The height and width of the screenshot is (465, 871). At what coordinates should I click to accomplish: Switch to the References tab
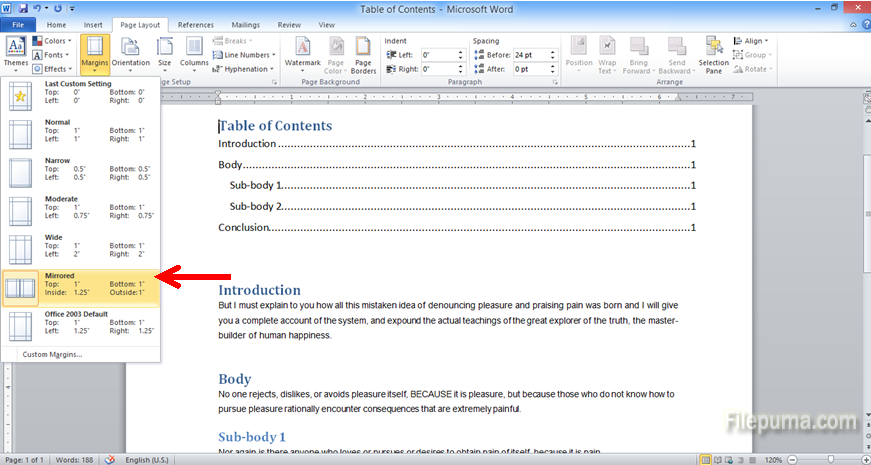click(195, 24)
